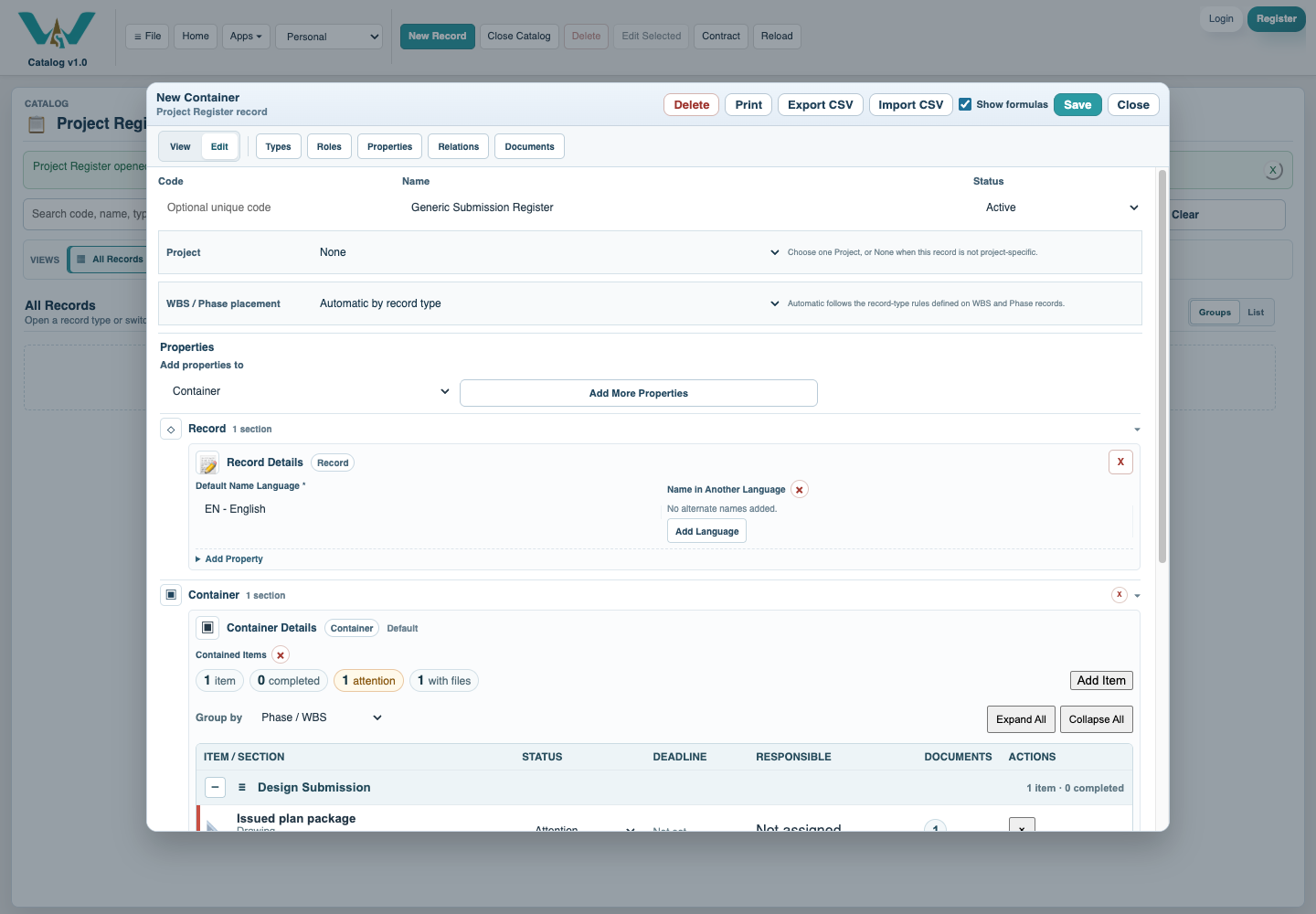Collapse the Record section arrow
Image resolution: width=1316 pixels, height=914 pixels.
[x=1137, y=430]
